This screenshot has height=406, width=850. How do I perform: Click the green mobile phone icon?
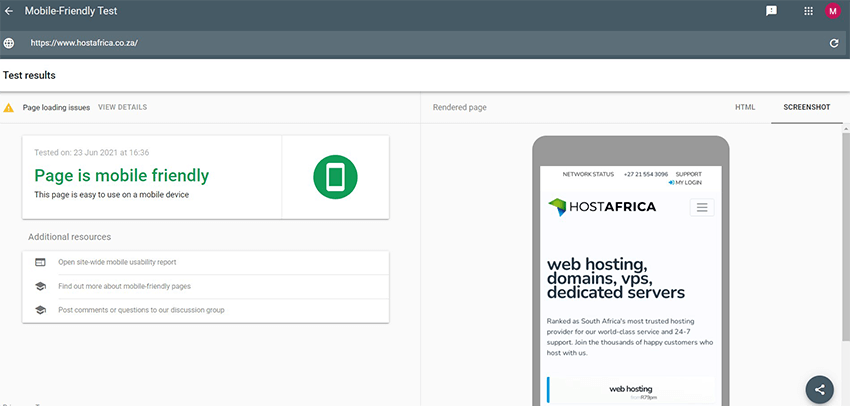pyautogui.click(x=335, y=177)
